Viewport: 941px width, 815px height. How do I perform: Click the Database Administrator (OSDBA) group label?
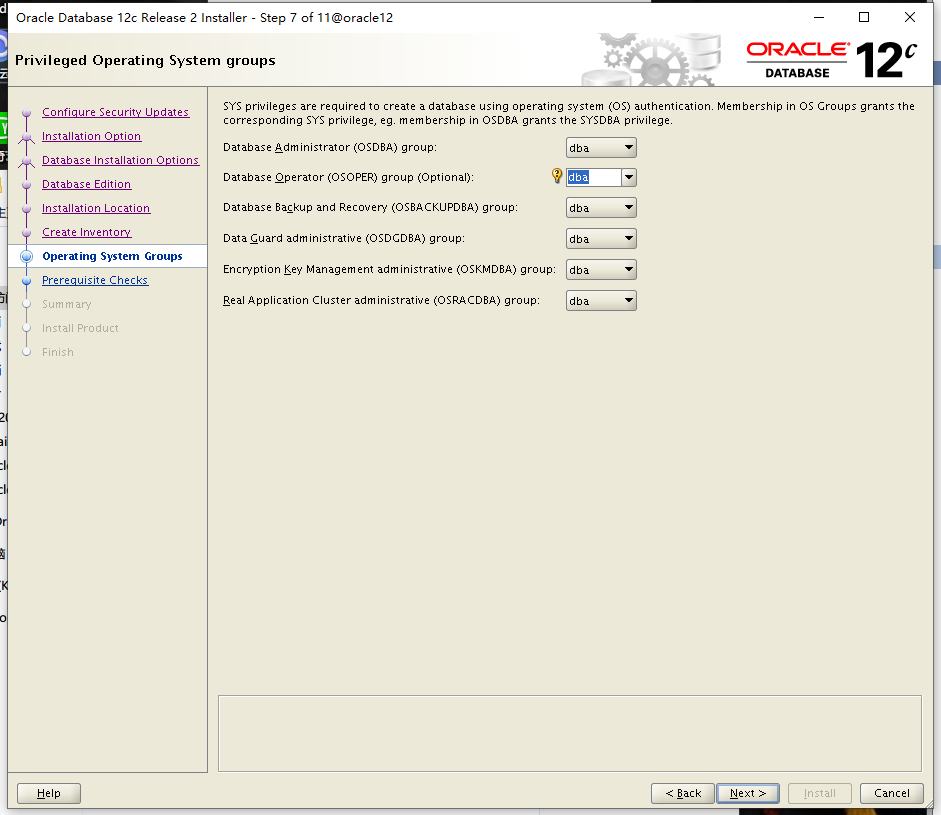click(x=330, y=147)
